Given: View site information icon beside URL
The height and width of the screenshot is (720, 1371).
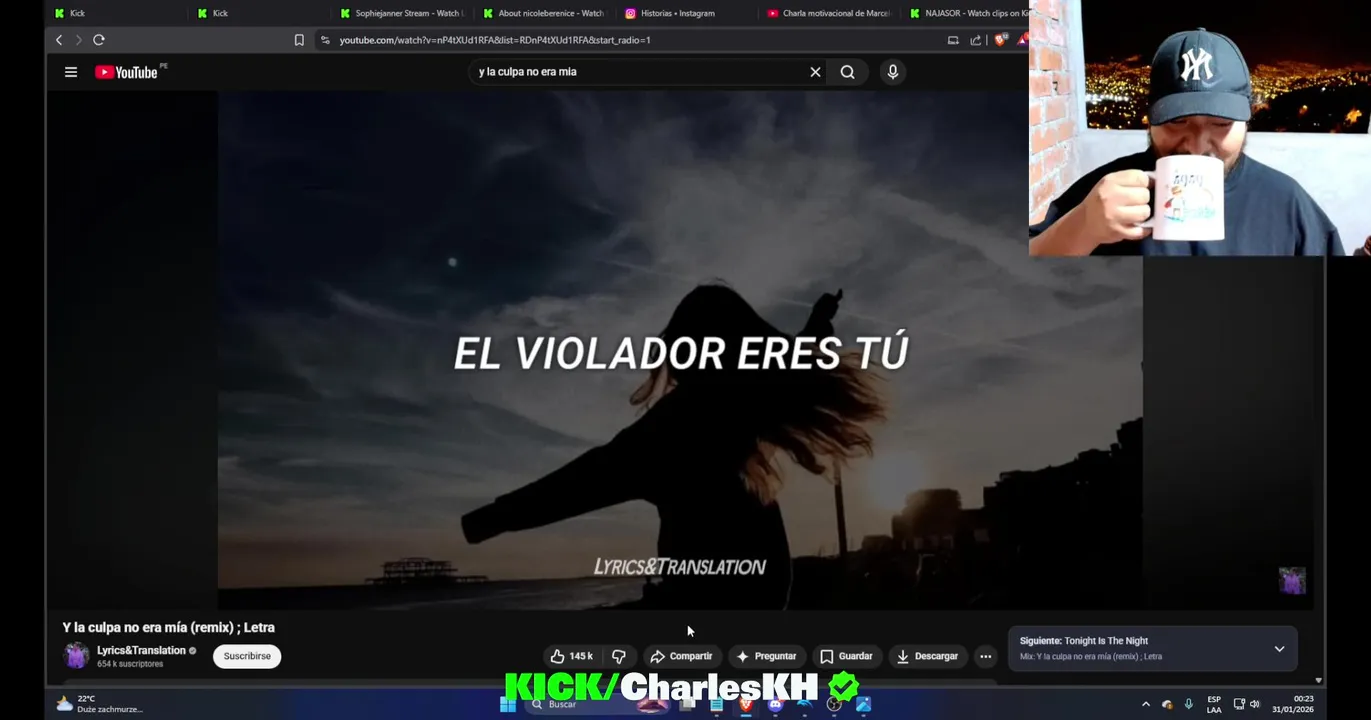Looking at the screenshot, I should pos(325,40).
